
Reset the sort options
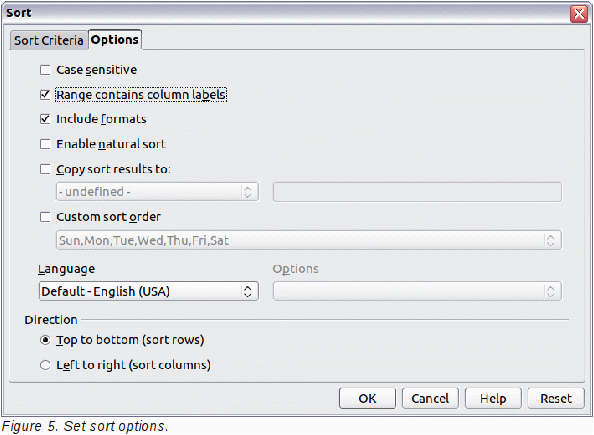point(556,398)
